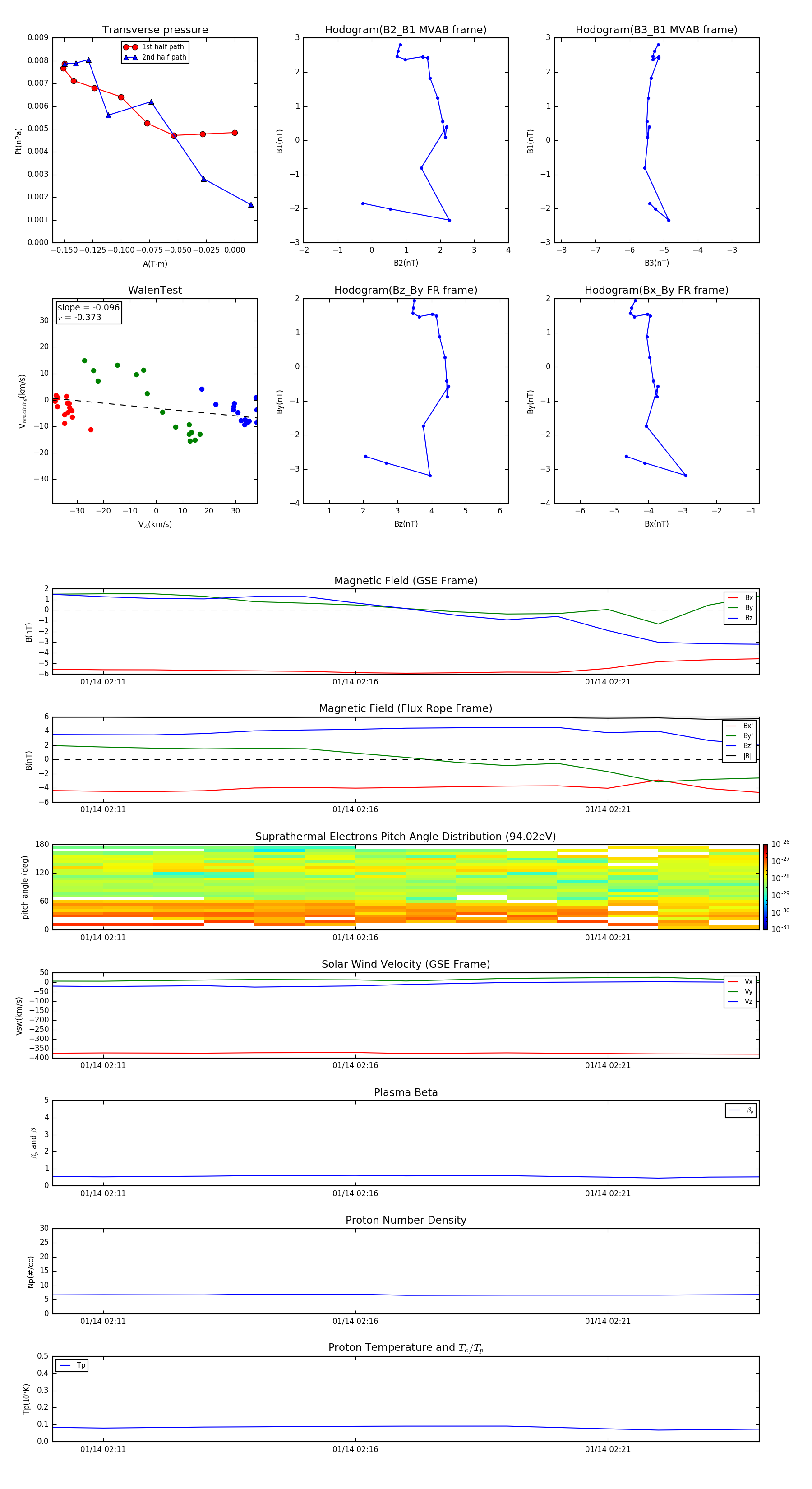Click the 'Bz(nT)' x-axis label

point(406,524)
